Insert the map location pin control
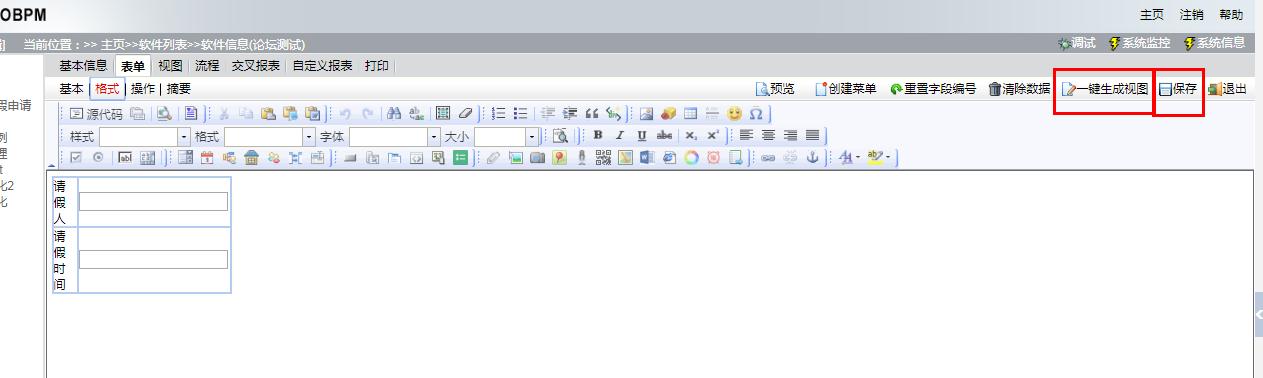 (559, 157)
